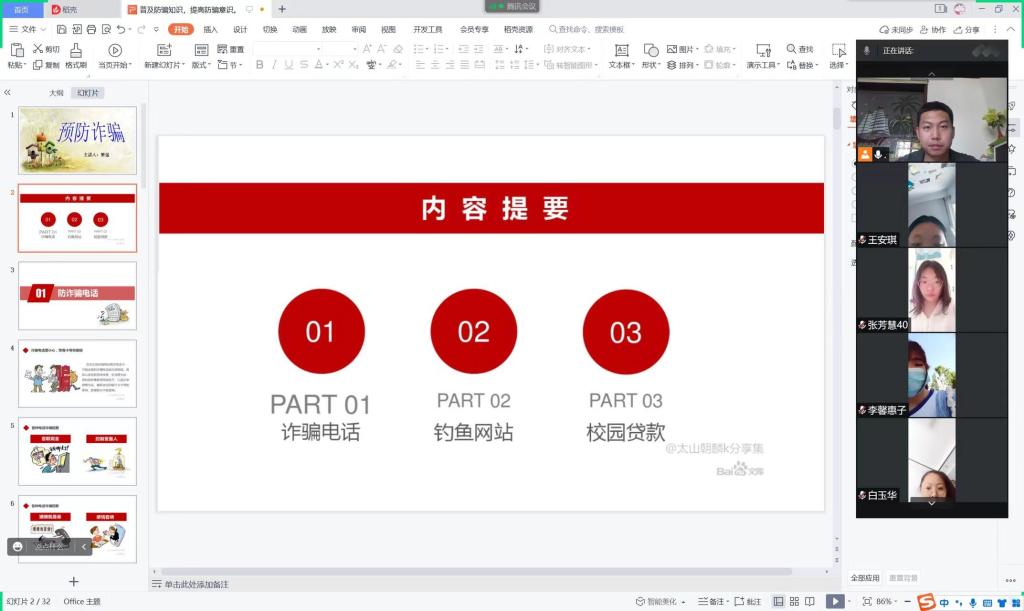Viewport: 1024px width, 611px height.
Task: Switch to the 大纲 outline tab
Action: (x=57, y=92)
